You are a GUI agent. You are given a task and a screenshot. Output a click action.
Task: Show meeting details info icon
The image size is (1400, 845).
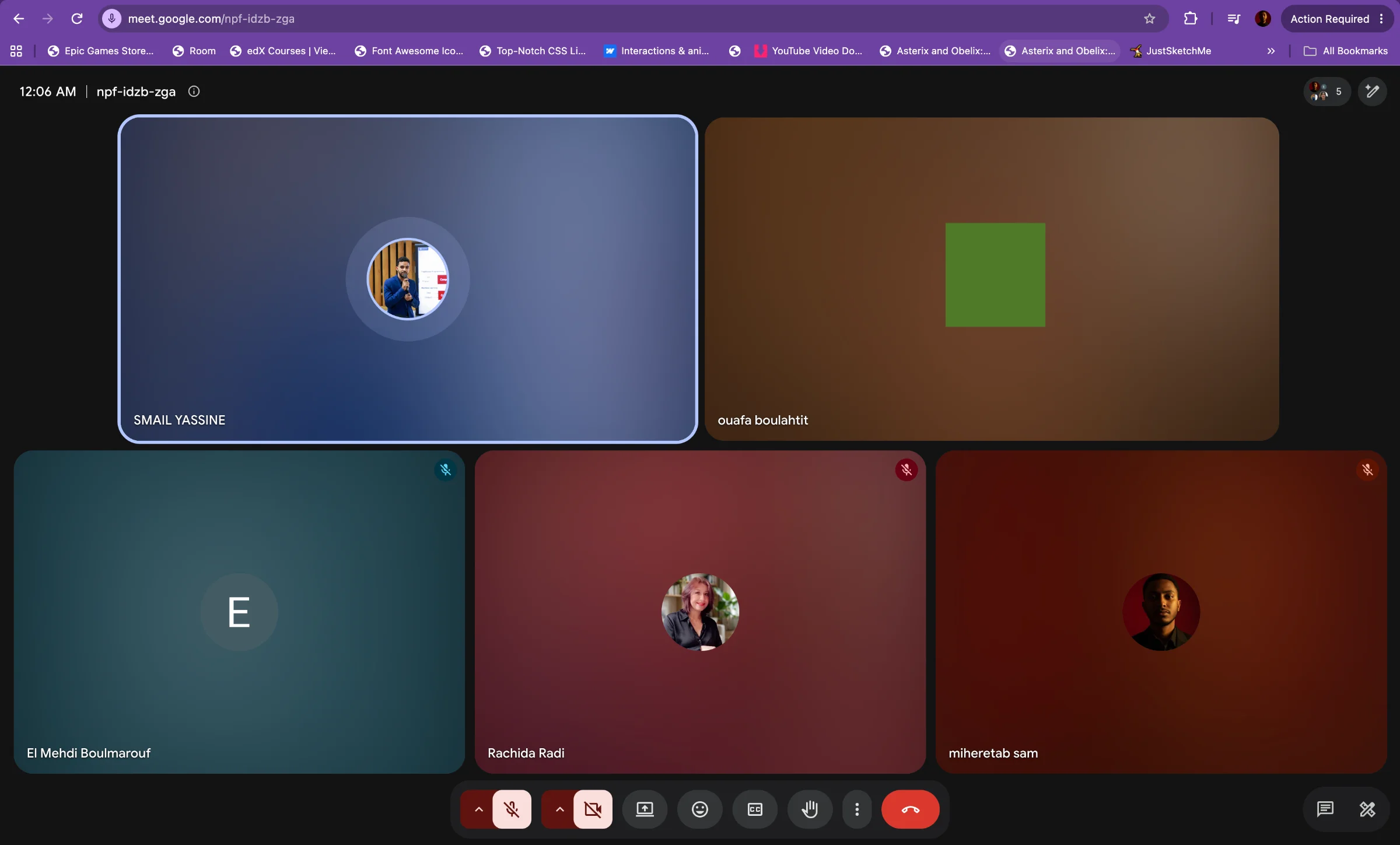(x=194, y=92)
